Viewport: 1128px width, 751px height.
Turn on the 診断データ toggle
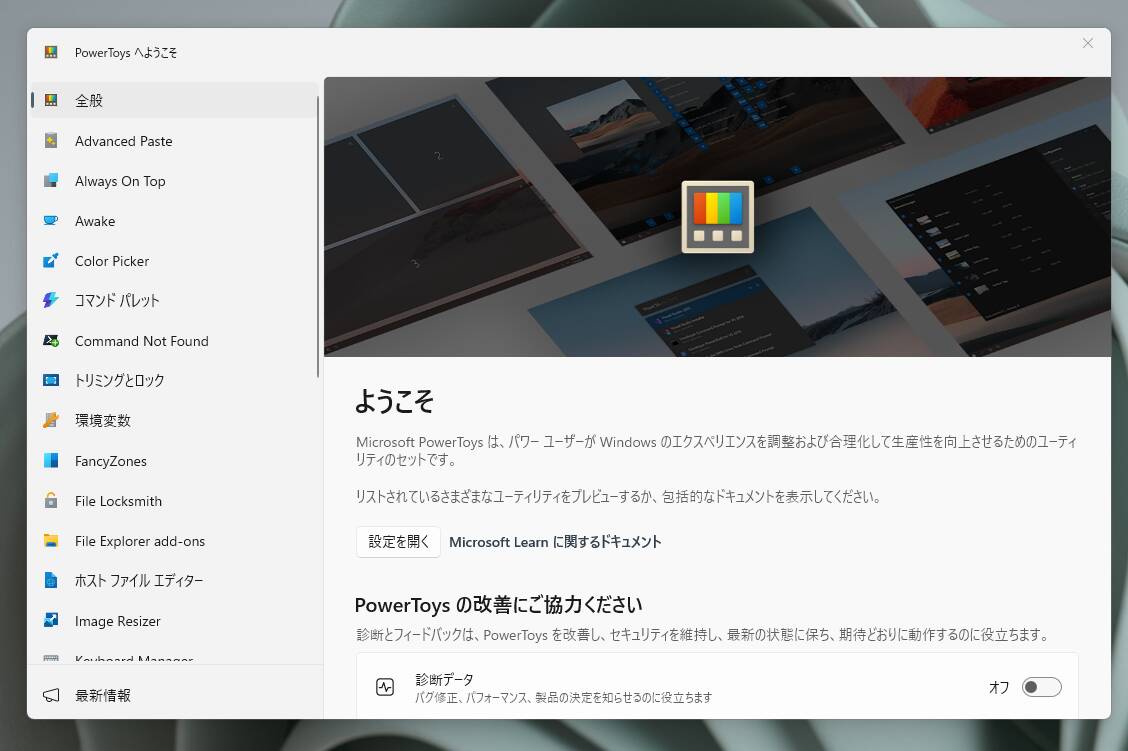(x=1041, y=687)
